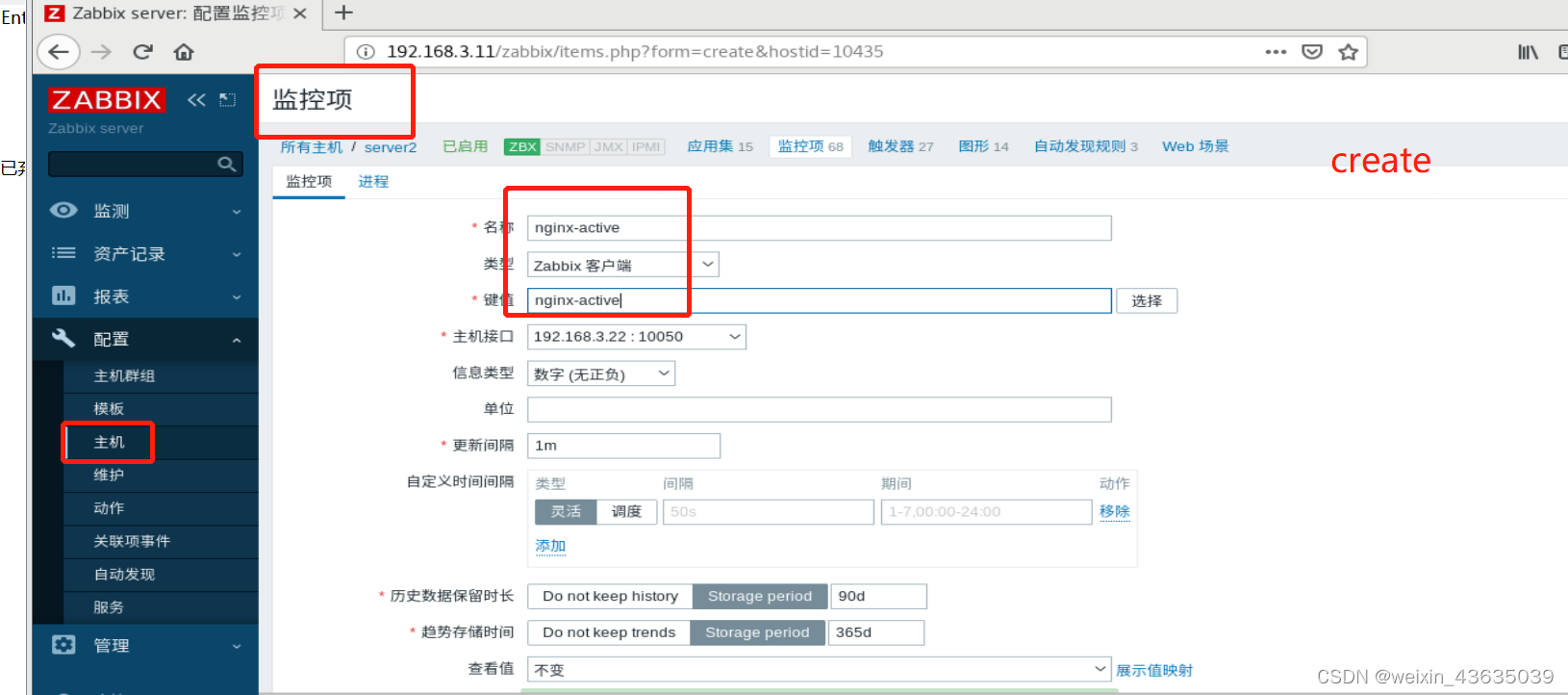The height and width of the screenshot is (695, 1568).
Task: Open 关联项事件 event correlation
Action: tap(132, 541)
